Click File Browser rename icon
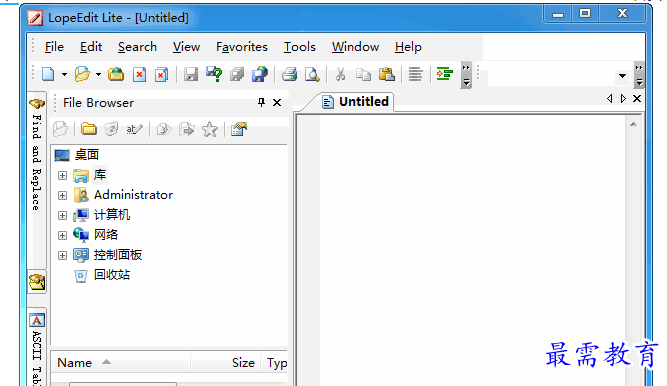The height and width of the screenshot is (386, 667). 134,129
